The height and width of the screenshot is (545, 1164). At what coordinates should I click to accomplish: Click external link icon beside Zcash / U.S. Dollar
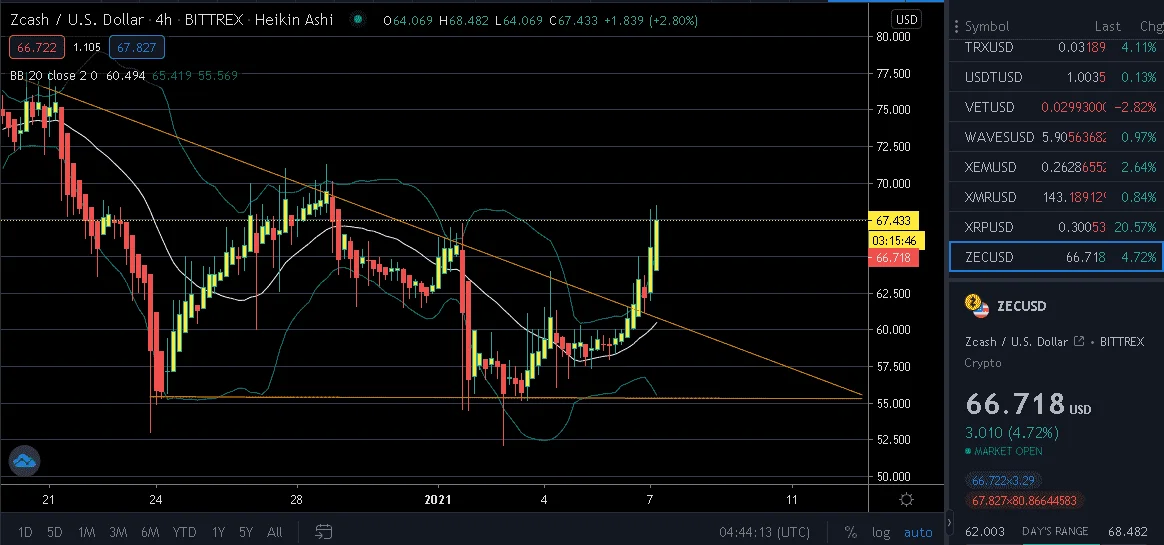1079,342
